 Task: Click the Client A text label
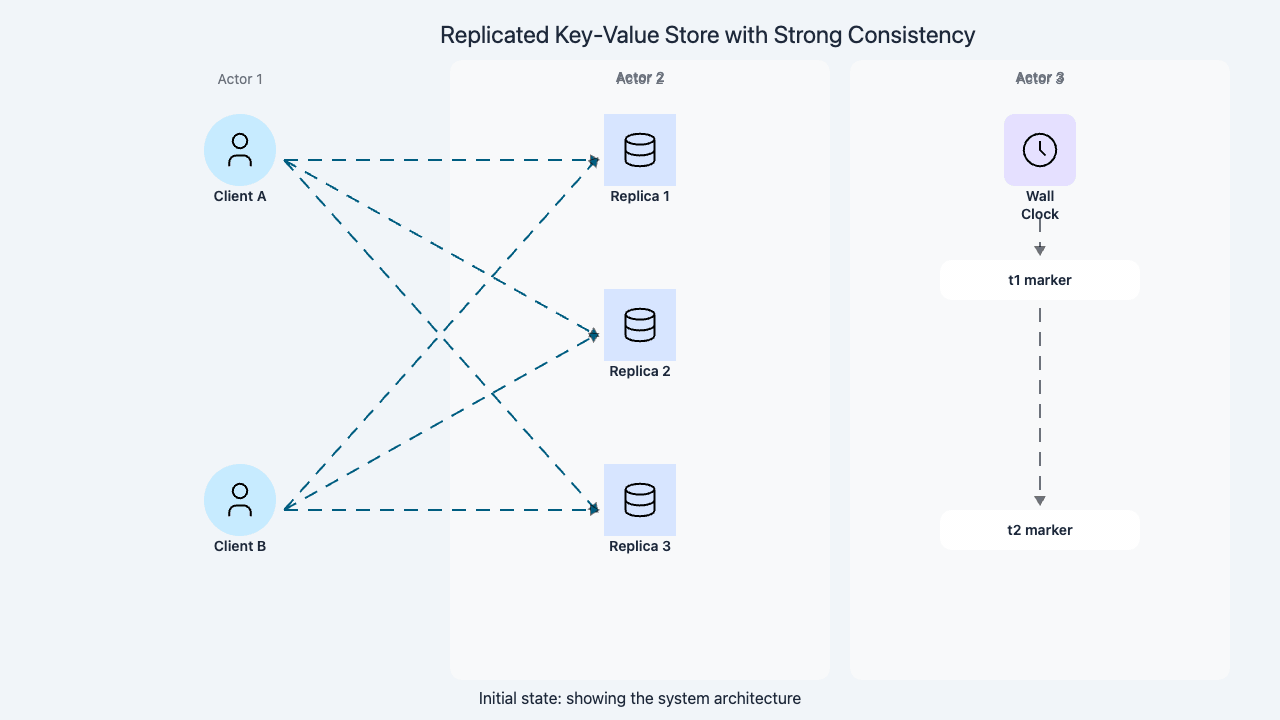[240, 196]
